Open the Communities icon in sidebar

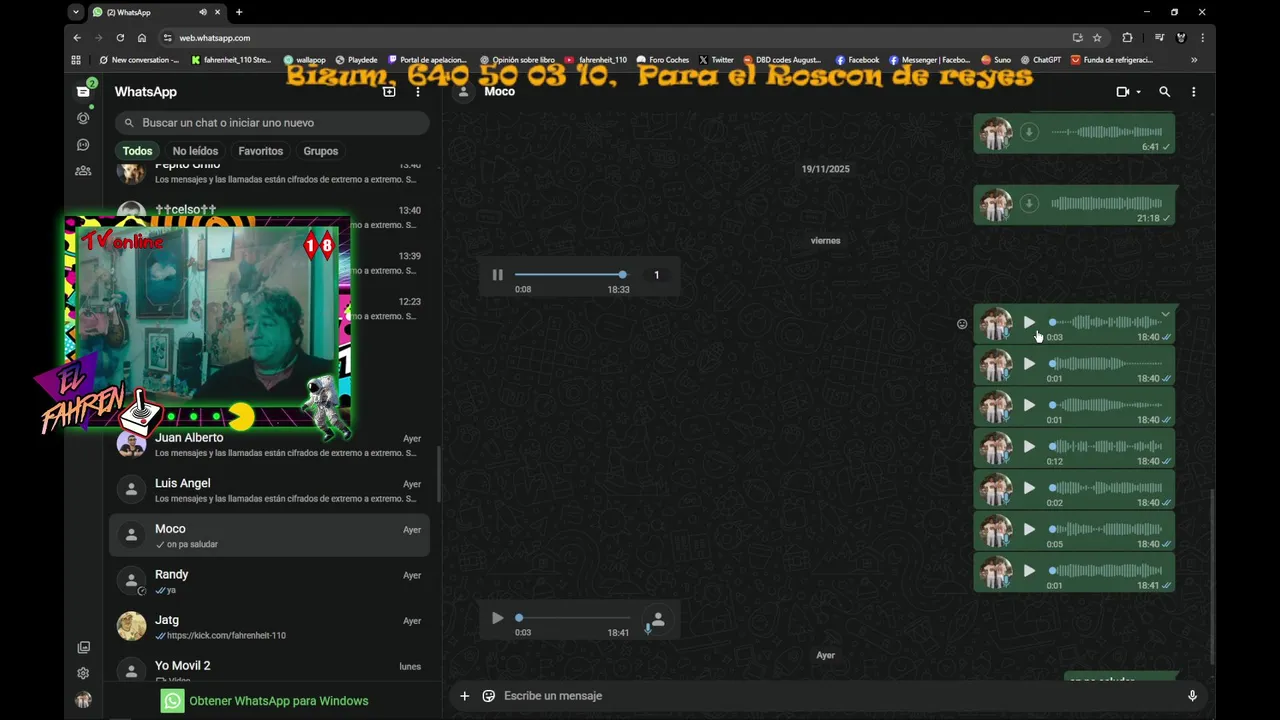click(83, 171)
